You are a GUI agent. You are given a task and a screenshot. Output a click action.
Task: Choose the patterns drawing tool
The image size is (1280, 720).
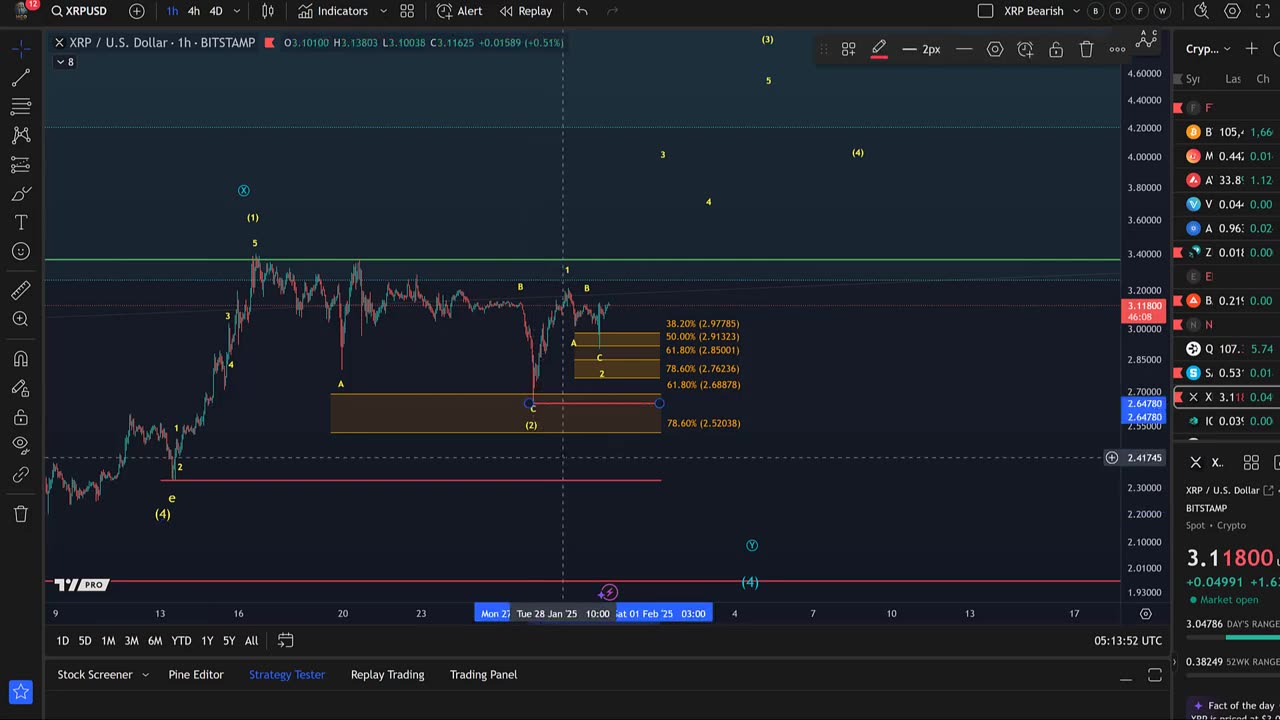[20, 135]
